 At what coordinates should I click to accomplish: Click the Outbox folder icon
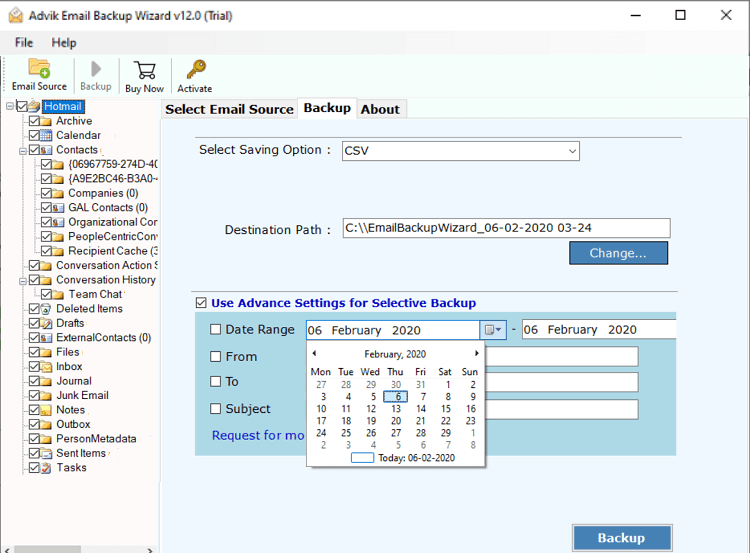point(46,424)
